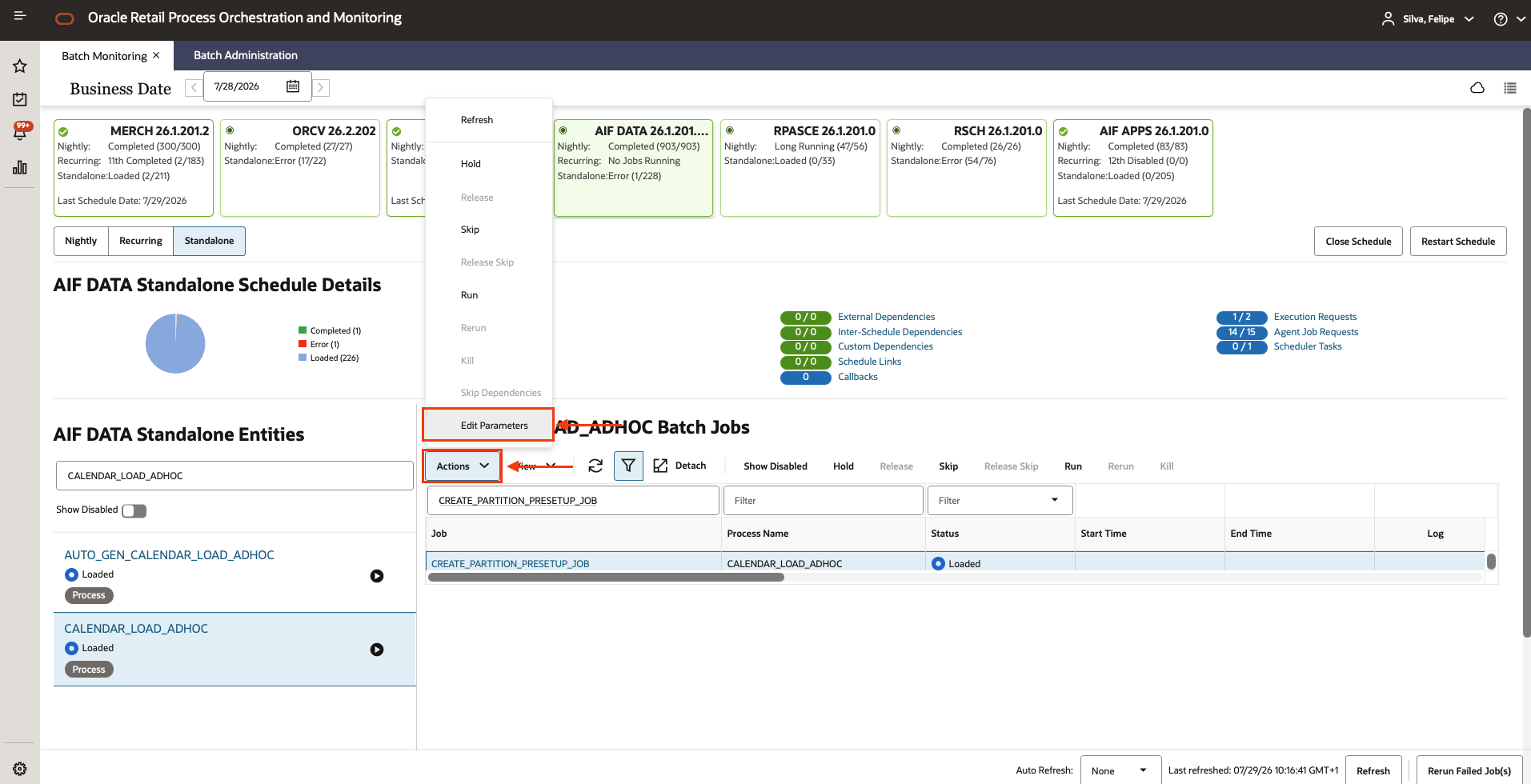Expand the help menu chevron
This screenshot has width=1531, height=784.
pos(1521,19)
